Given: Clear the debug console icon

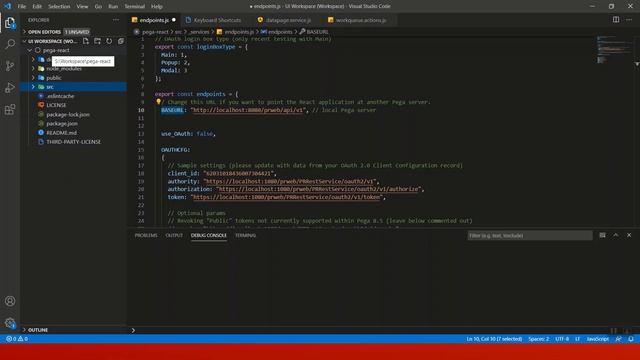Looking at the screenshot, I should [x=602, y=235].
